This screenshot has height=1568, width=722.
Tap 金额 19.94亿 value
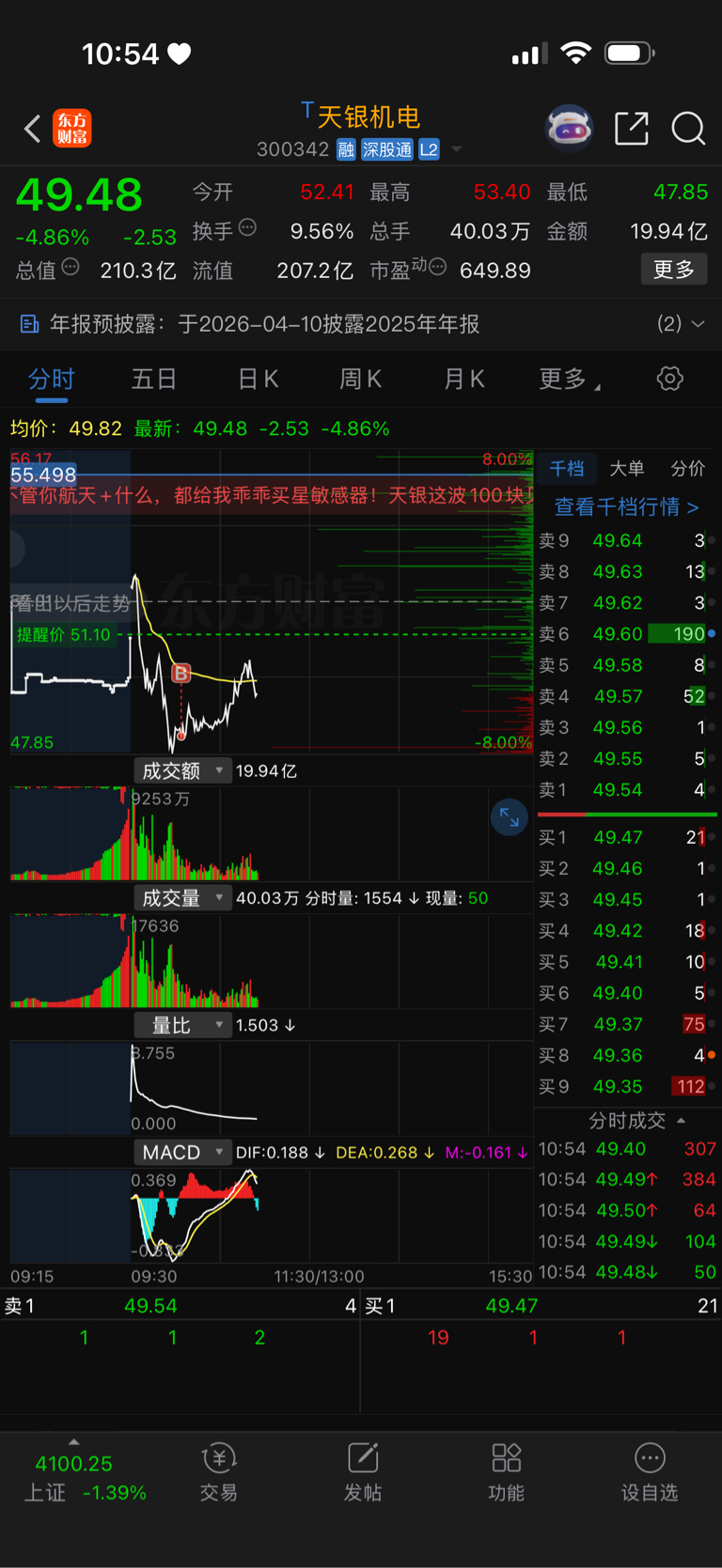(668, 231)
